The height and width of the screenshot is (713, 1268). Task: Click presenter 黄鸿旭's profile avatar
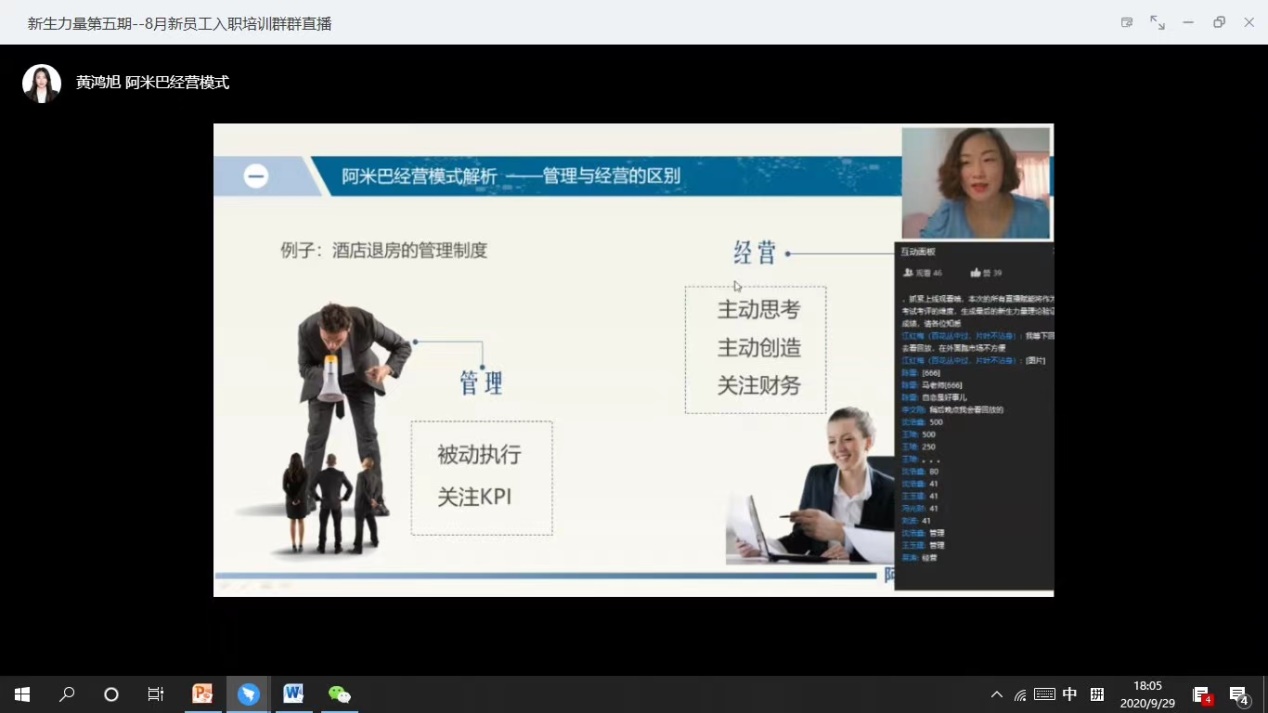(42, 83)
